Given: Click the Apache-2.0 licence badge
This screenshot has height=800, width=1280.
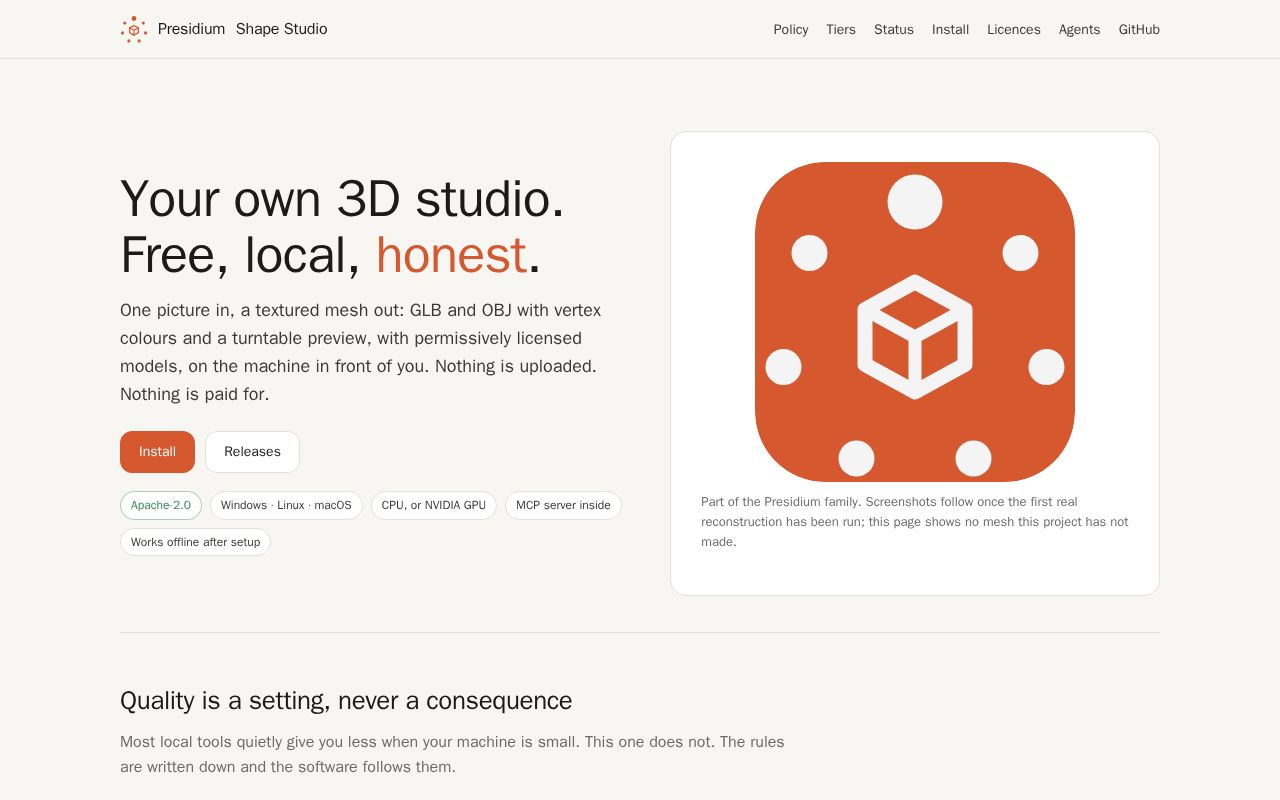Looking at the screenshot, I should [161, 505].
